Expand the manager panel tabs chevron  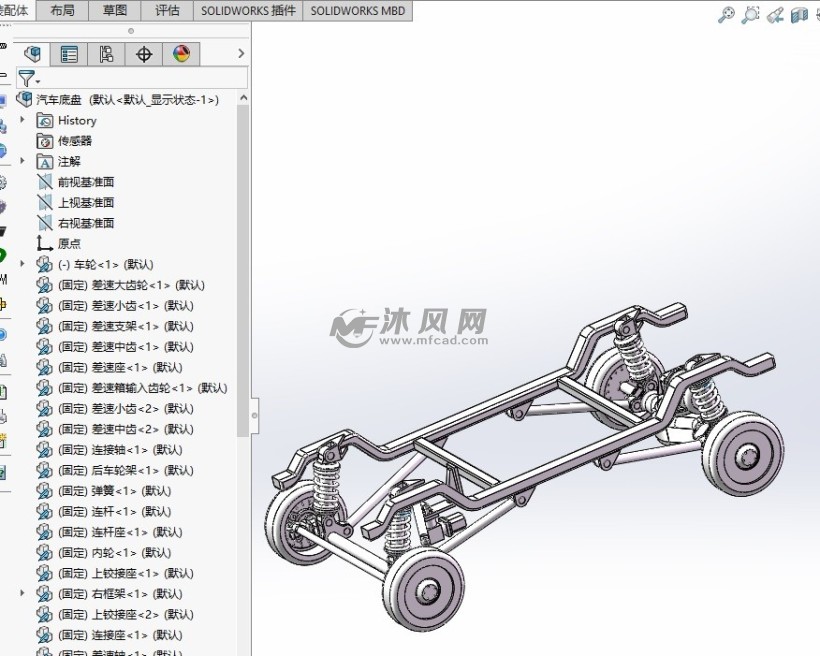pyautogui.click(x=241, y=54)
